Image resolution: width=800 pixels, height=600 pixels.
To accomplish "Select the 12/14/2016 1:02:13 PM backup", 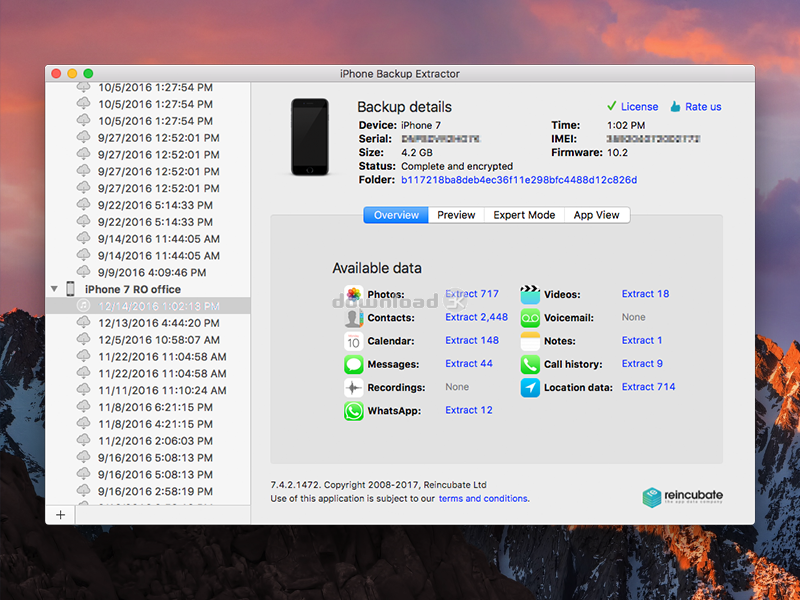I will (x=148, y=306).
